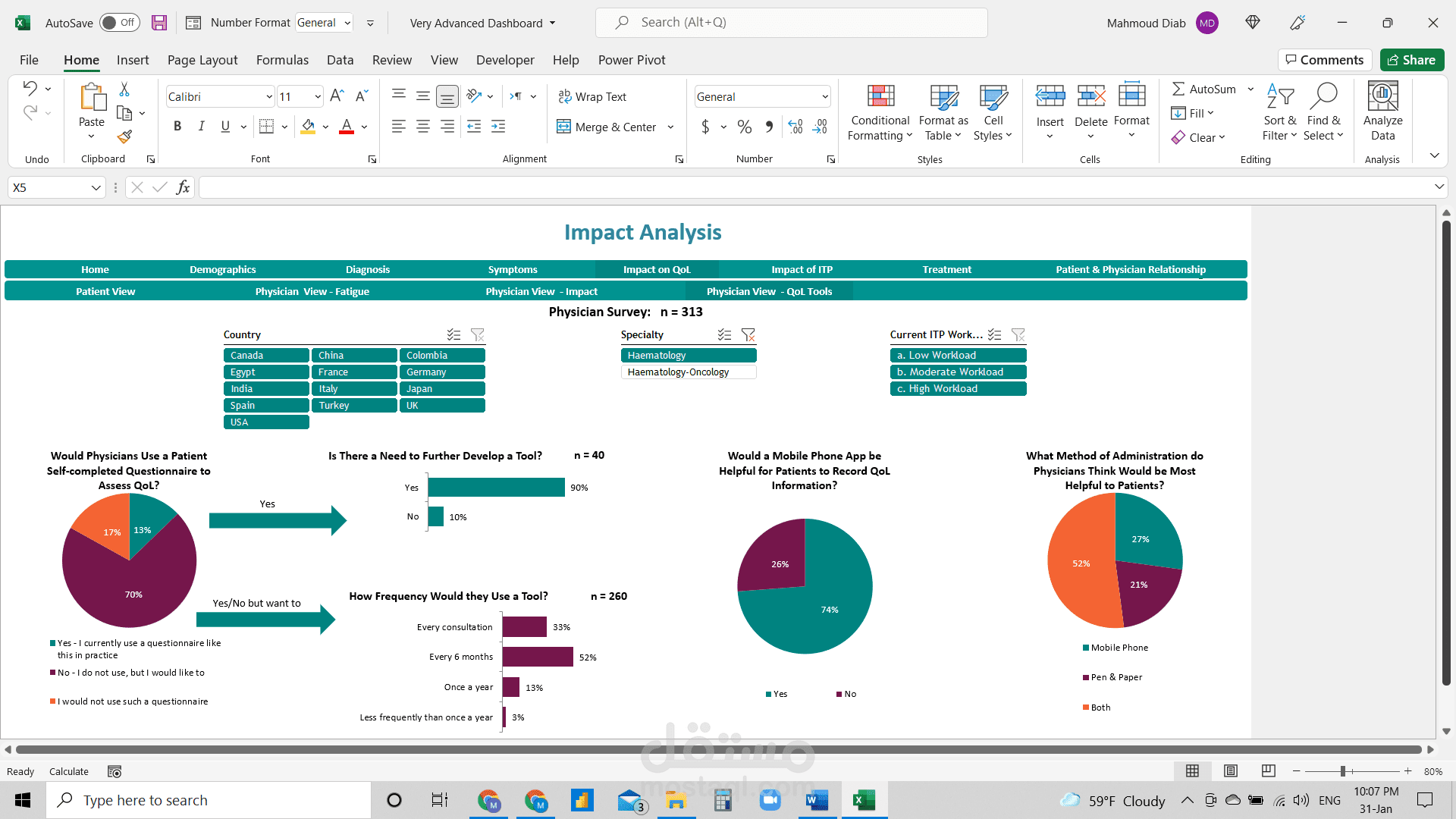The height and width of the screenshot is (819, 1456).
Task: Click the Format Painter brush icon
Action: [124, 137]
